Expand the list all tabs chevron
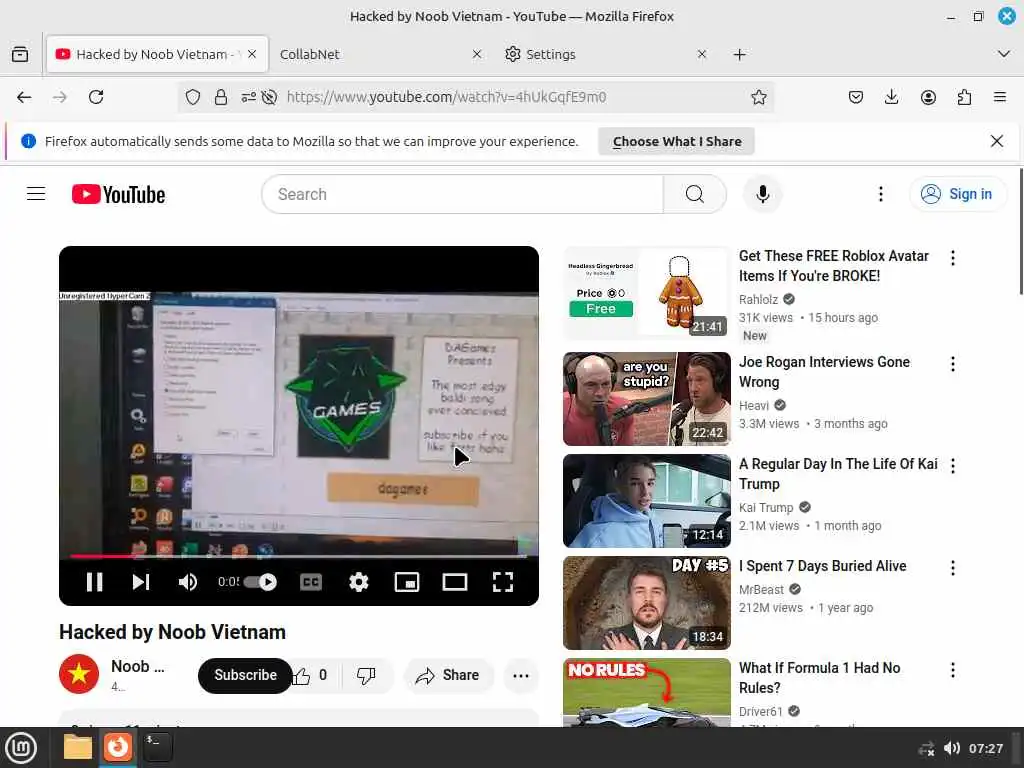The image size is (1024, 768). (x=1004, y=54)
